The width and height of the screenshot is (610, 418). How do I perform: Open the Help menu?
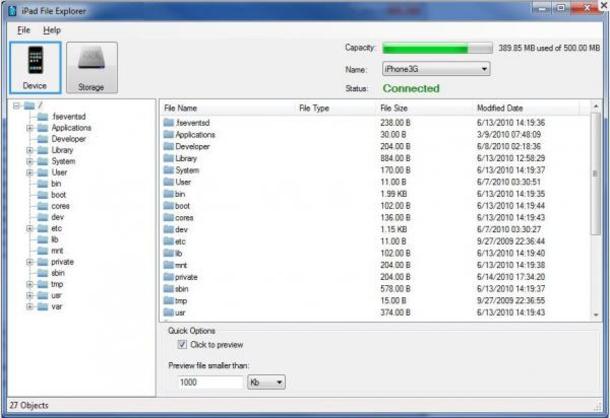click(x=52, y=30)
